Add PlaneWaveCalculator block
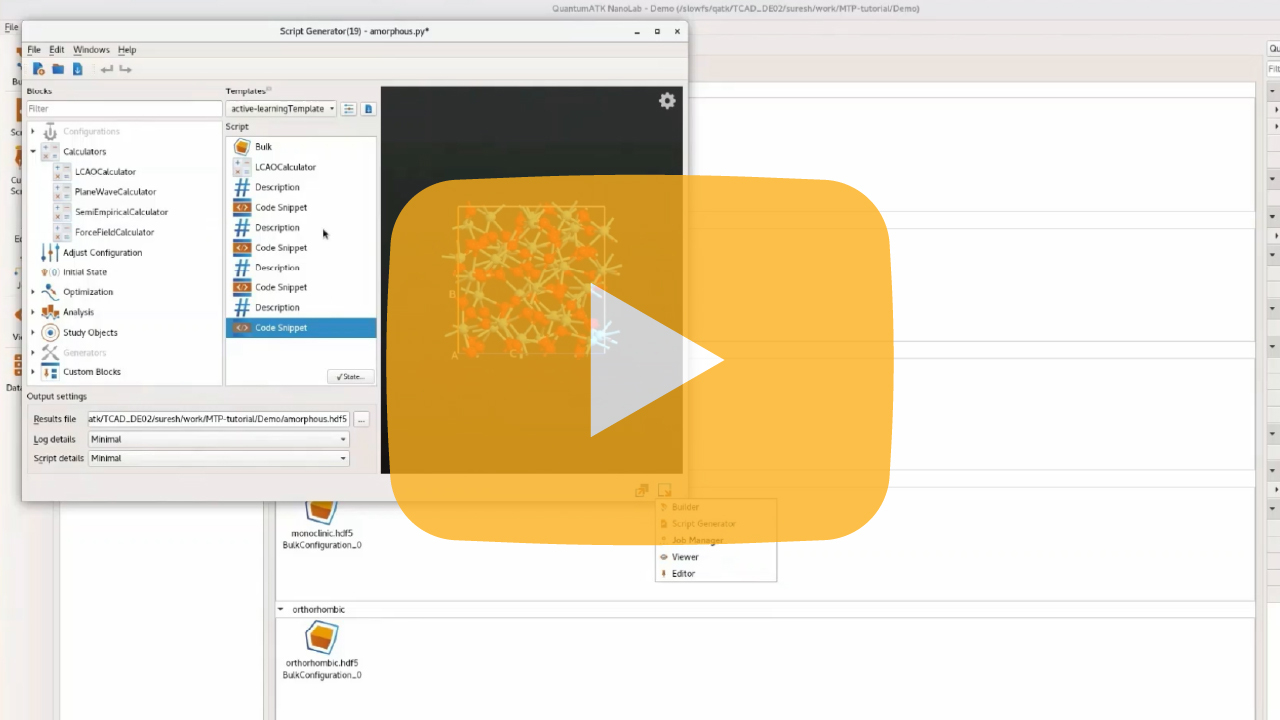Image resolution: width=1280 pixels, height=720 pixels. (x=115, y=192)
